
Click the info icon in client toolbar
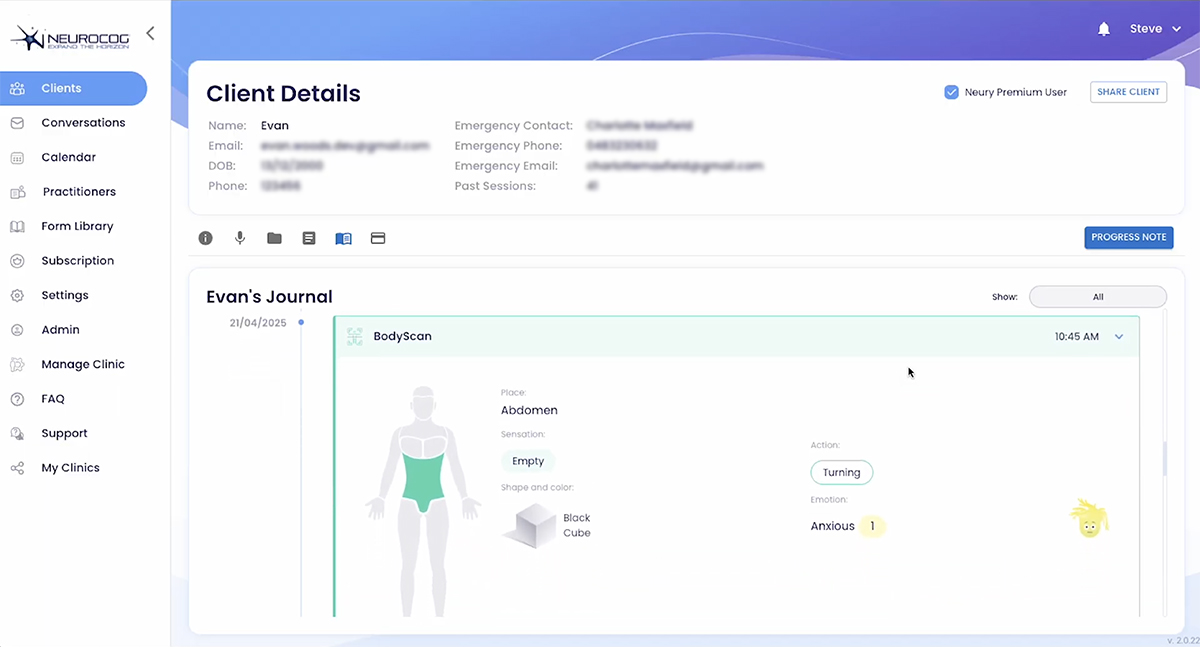click(205, 238)
